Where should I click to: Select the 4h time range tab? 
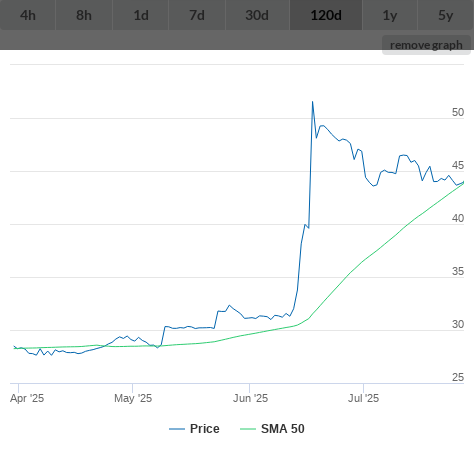[28, 15]
